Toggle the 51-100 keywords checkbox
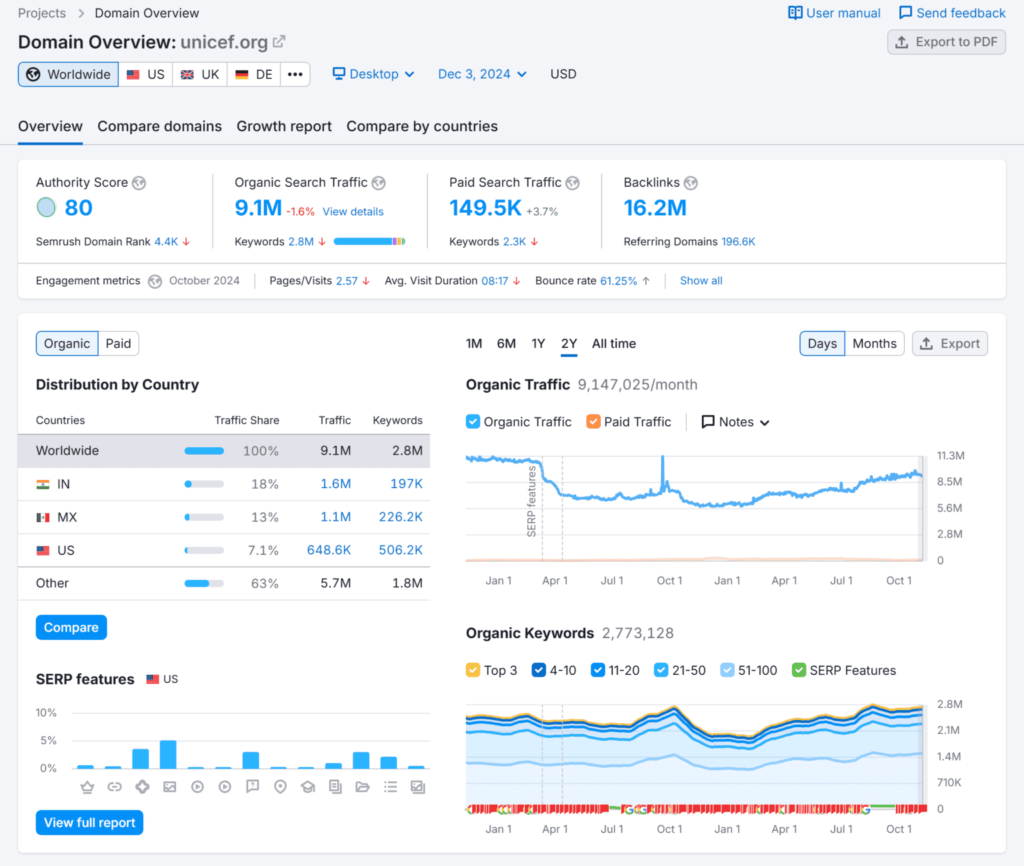Screen dimensions: 1024x866 click(x=727, y=670)
